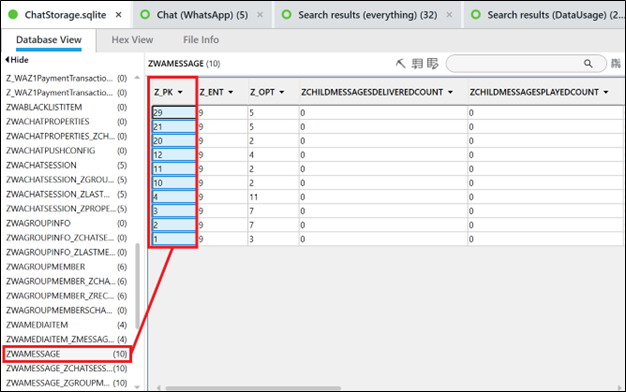This screenshot has height=392, width=626.
Task: Click Z_OPT cell with value 11
Action: [x=273, y=197]
